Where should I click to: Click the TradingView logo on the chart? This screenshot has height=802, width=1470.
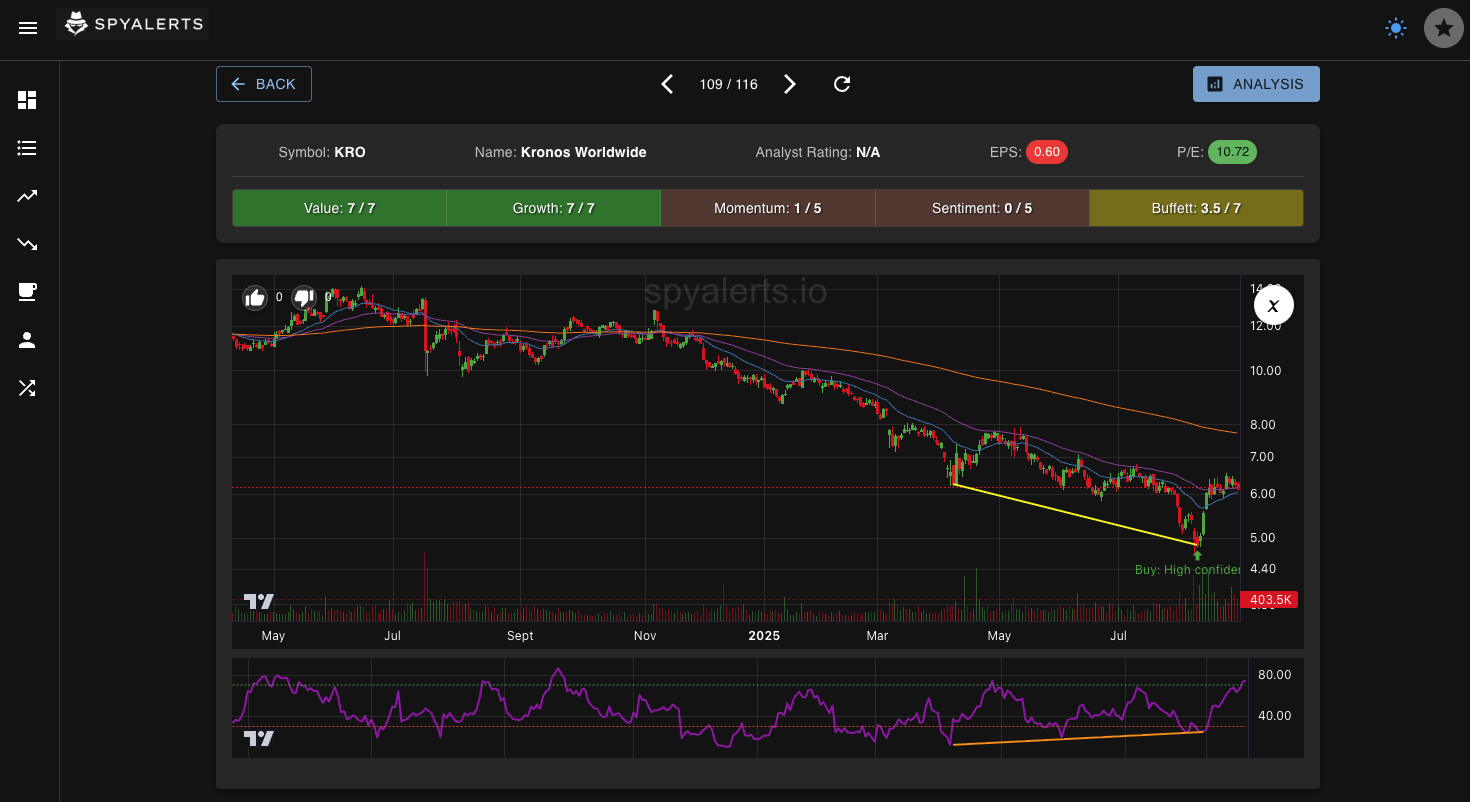258,600
